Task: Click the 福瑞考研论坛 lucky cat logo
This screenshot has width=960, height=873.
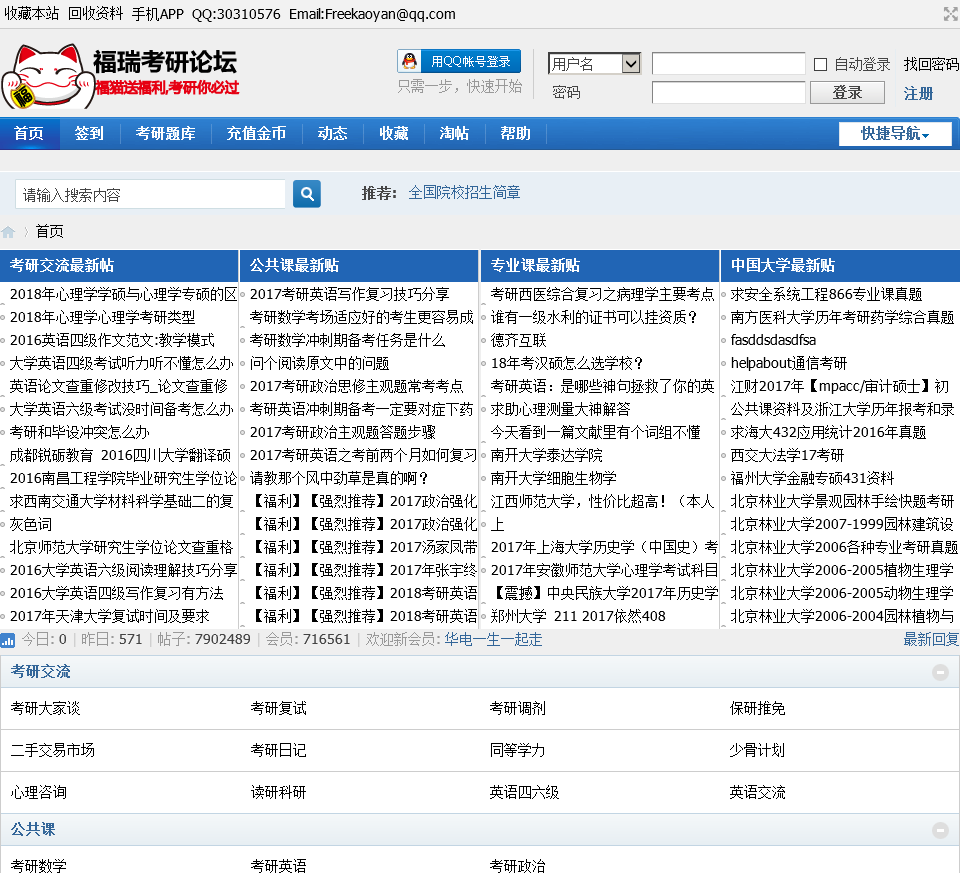Action: tap(120, 75)
